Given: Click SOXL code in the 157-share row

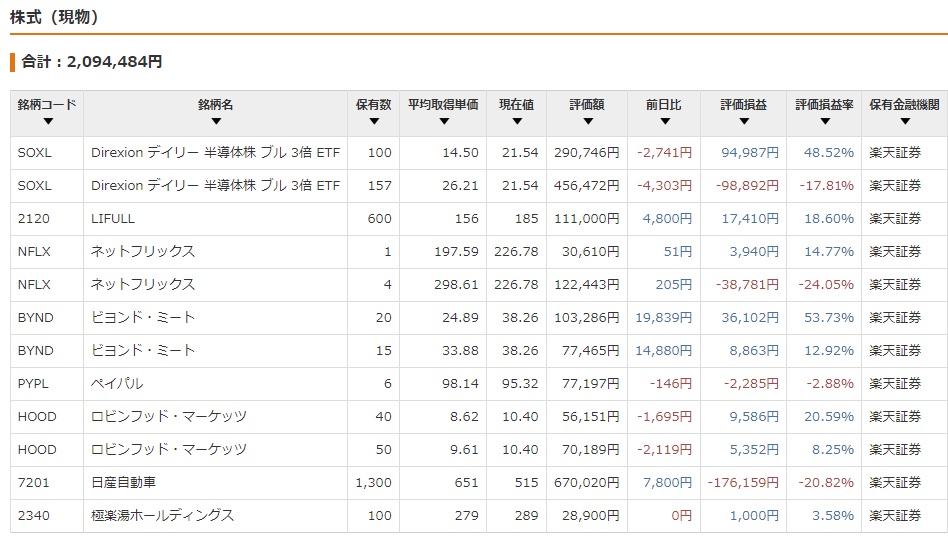Looking at the screenshot, I should coord(34,186).
